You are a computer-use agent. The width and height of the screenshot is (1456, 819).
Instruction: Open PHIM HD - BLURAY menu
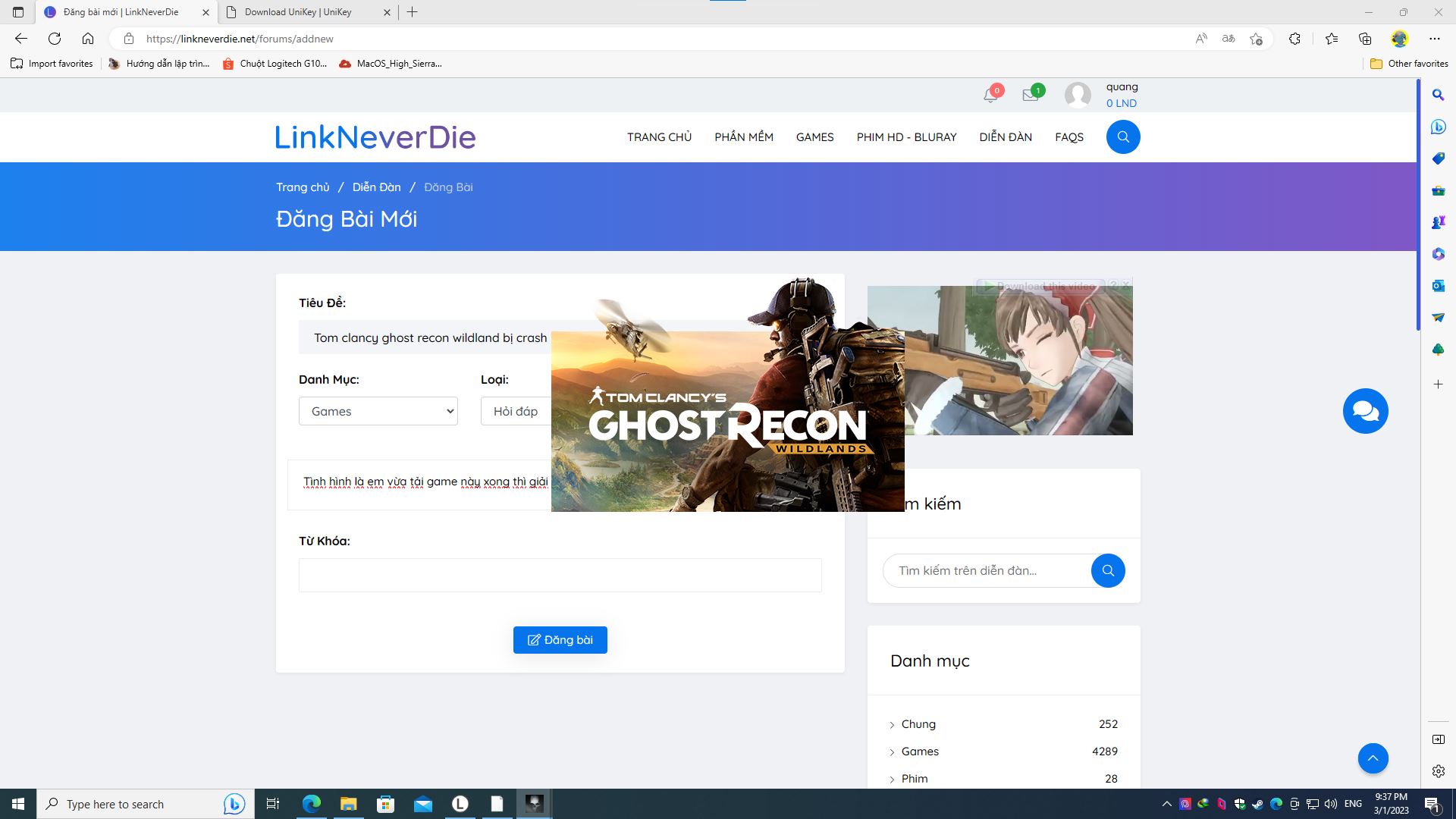906,137
